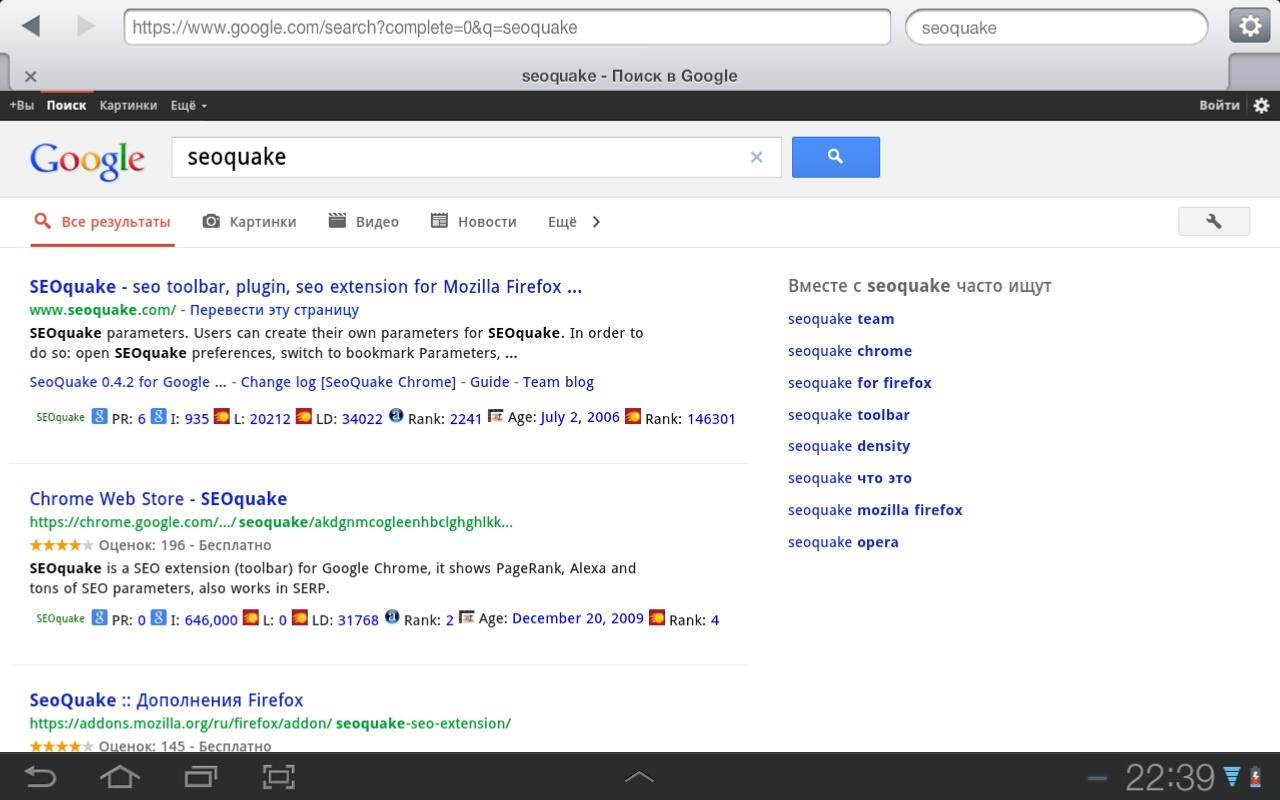This screenshot has width=1280, height=800.
Task: Search related query 'seoquake opera'
Action: (x=843, y=542)
